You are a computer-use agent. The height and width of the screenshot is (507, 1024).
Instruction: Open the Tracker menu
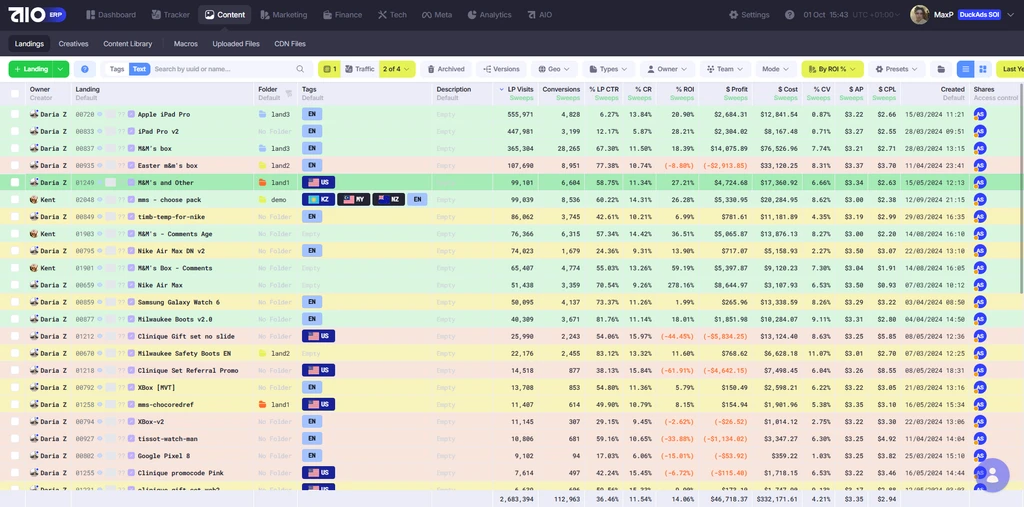tap(170, 14)
